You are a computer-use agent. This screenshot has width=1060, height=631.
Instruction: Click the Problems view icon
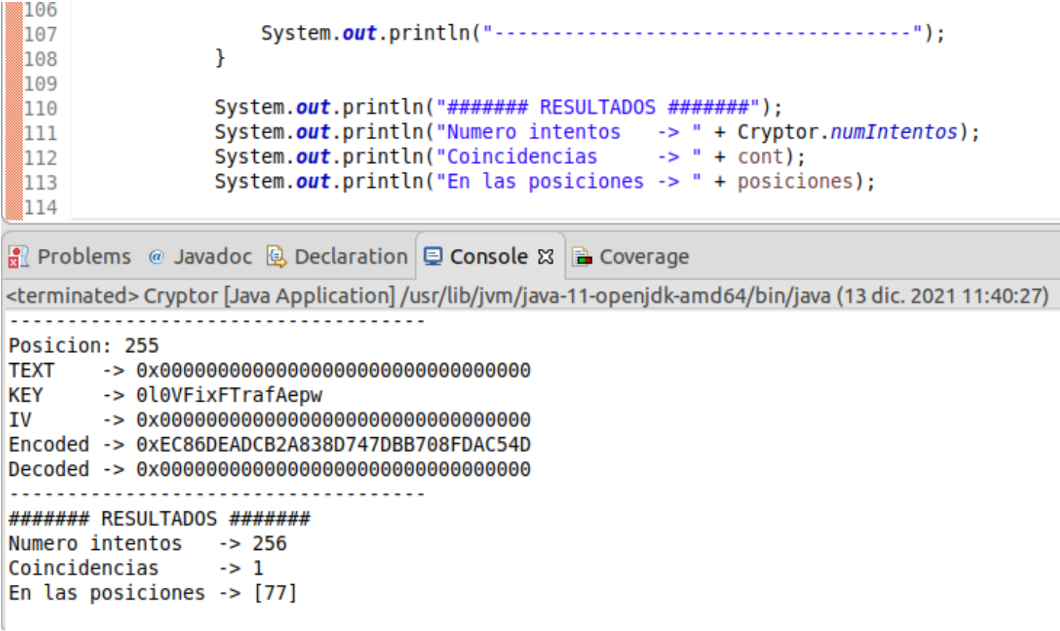[18, 257]
